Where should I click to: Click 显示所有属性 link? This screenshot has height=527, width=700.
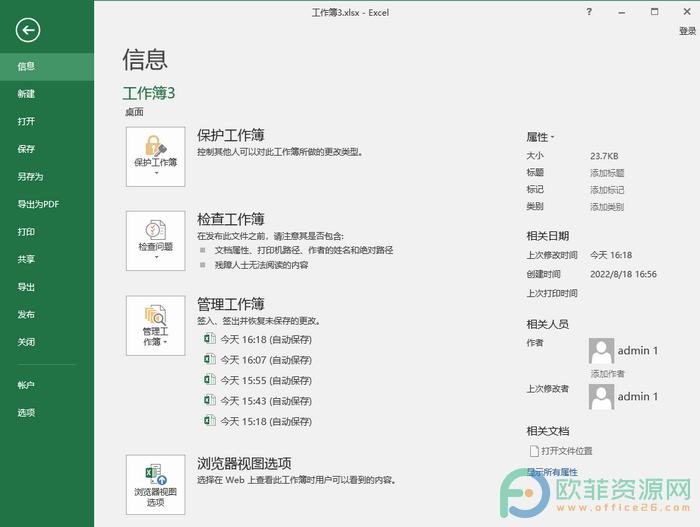click(552, 472)
